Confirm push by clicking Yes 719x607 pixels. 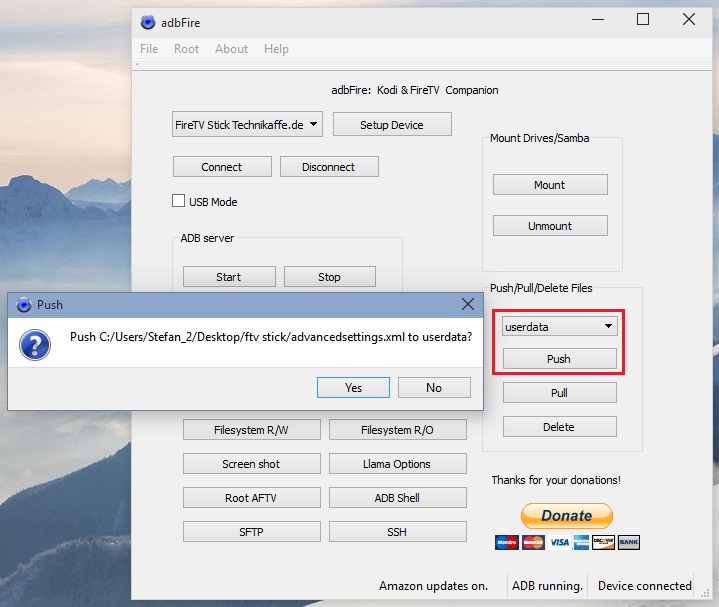354,388
